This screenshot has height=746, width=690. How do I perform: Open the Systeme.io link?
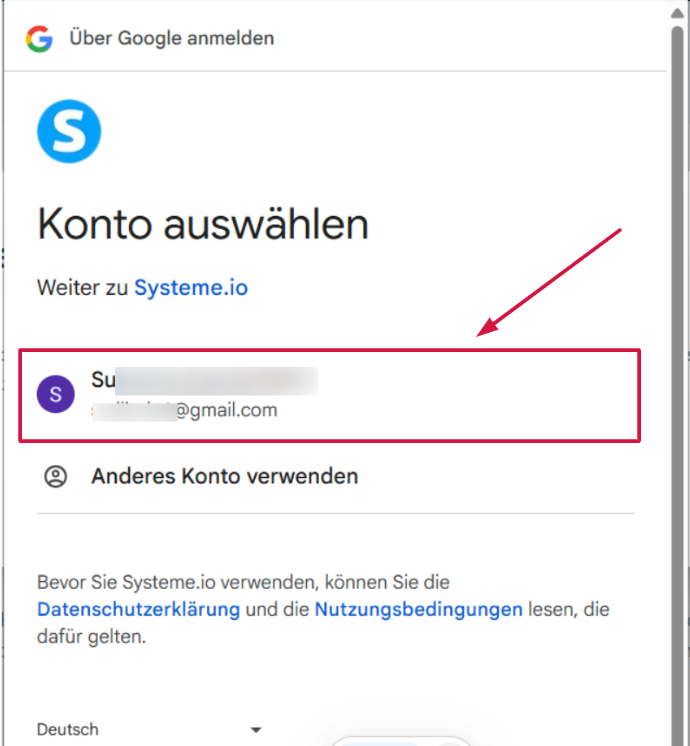click(x=191, y=287)
